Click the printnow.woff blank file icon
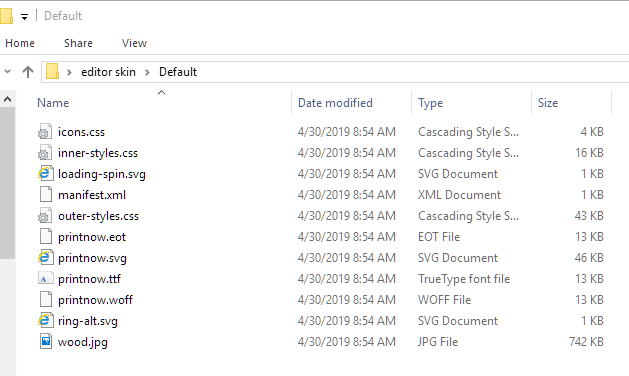The width and height of the screenshot is (629, 376). coord(45,299)
